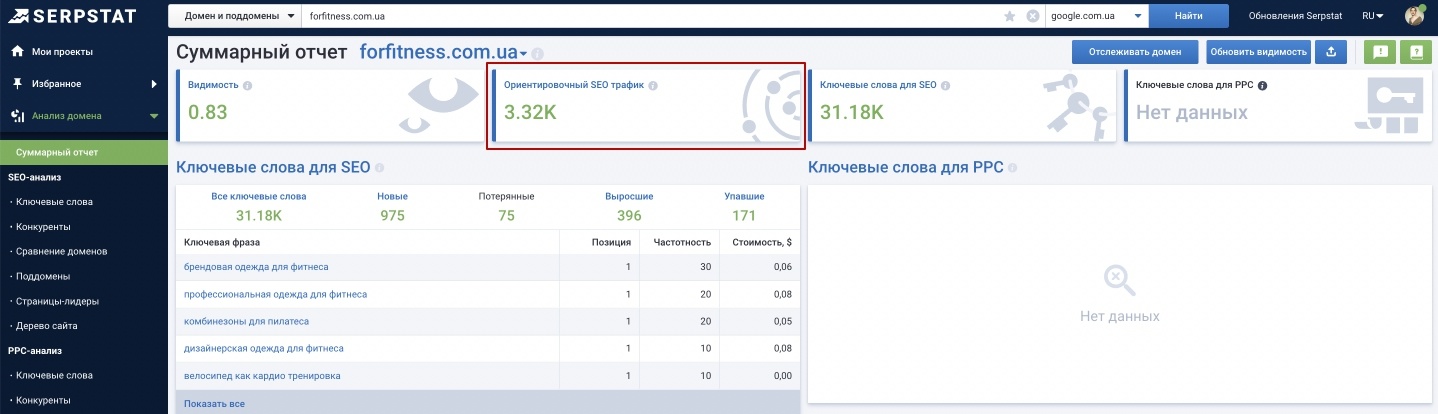The width and height of the screenshot is (1438, 414).
Task: Click the magnifier no-data icon in PPC panel
Action: [1119, 281]
